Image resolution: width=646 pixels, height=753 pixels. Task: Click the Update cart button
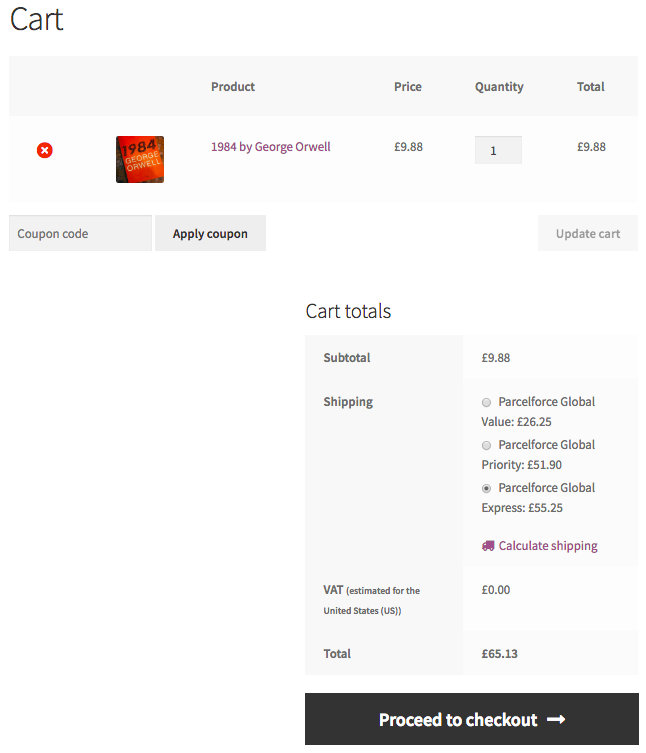pos(588,234)
